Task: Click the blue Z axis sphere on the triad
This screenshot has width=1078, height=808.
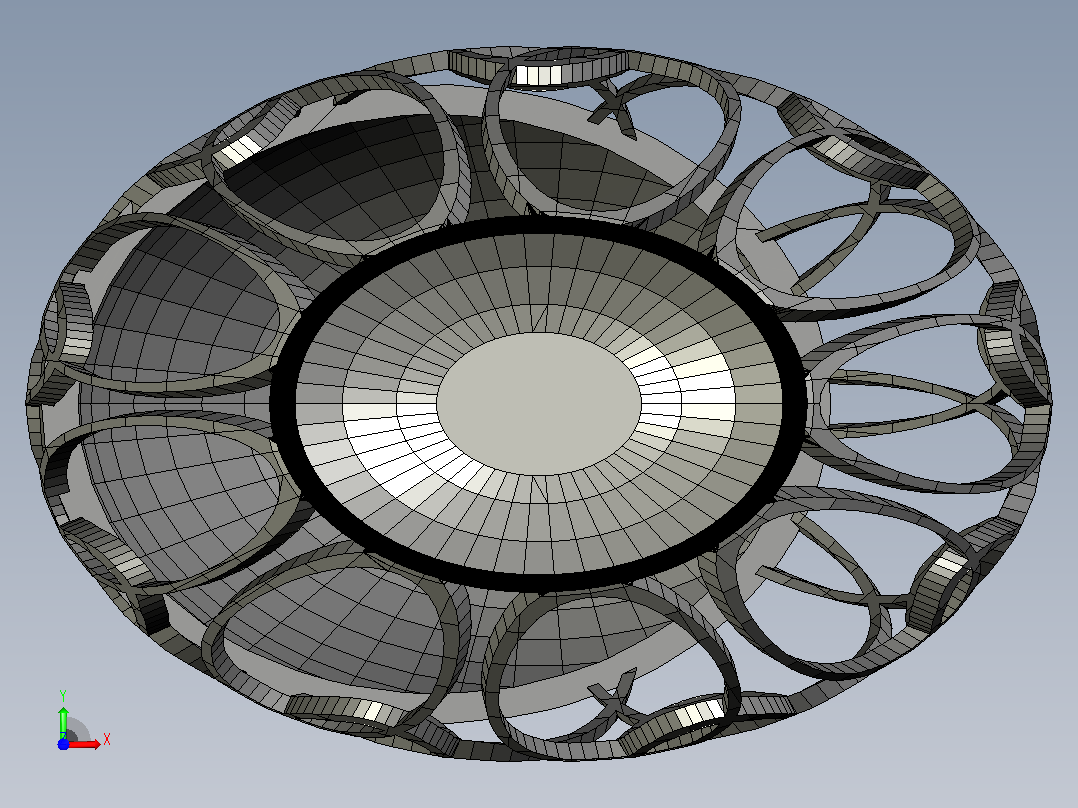Action: tap(63, 745)
